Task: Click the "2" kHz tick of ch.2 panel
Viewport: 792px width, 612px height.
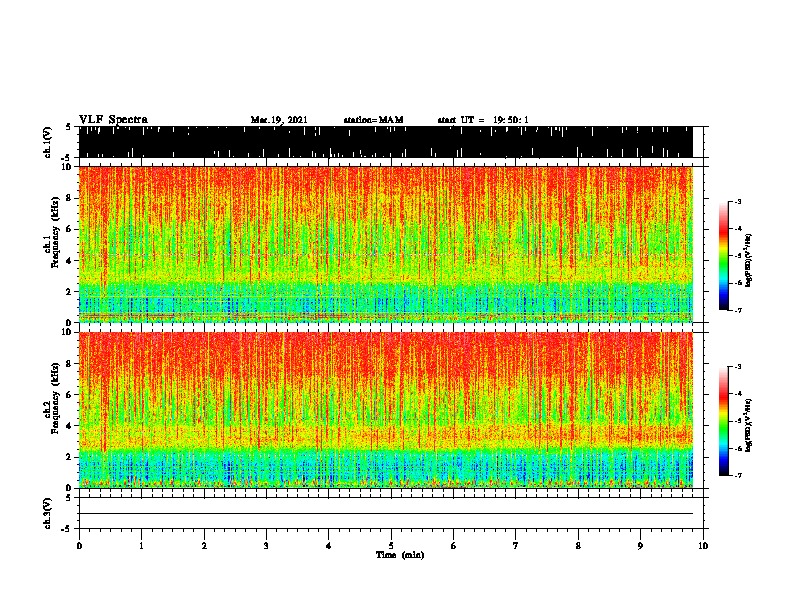Action: [70, 457]
